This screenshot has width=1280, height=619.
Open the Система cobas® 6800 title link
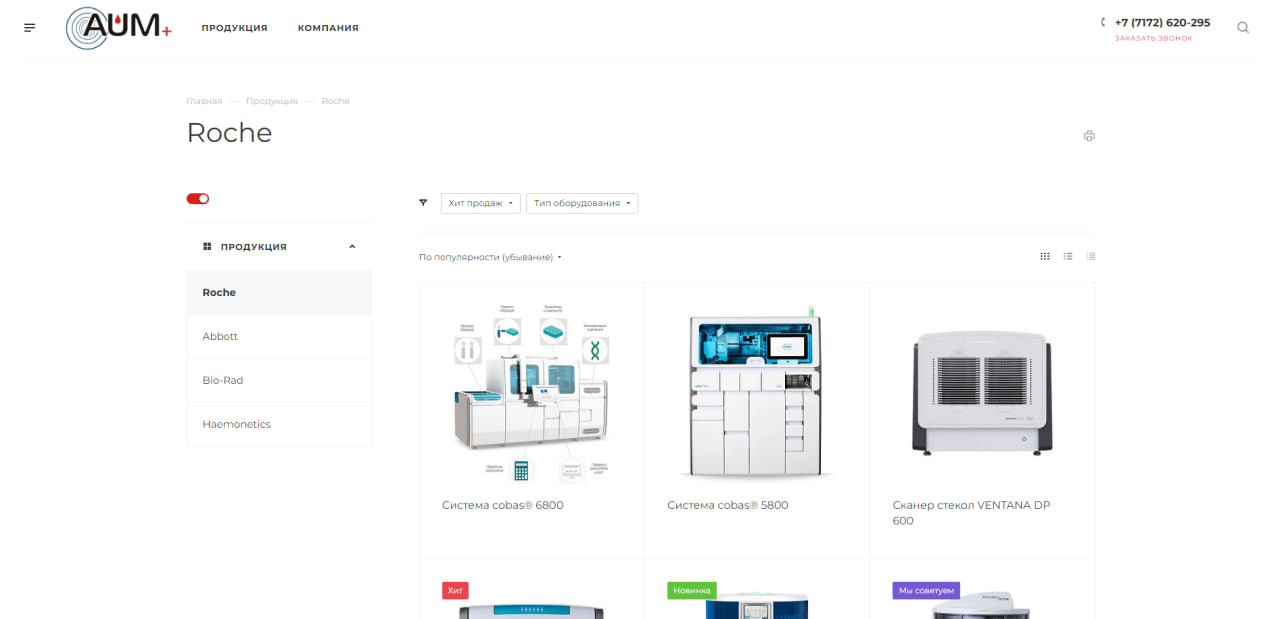pyautogui.click(x=503, y=505)
